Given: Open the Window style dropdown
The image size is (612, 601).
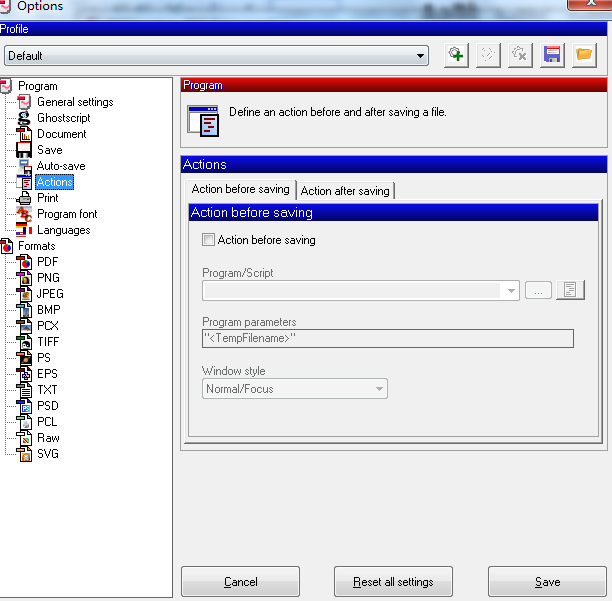Looking at the screenshot, I should 379,389.
